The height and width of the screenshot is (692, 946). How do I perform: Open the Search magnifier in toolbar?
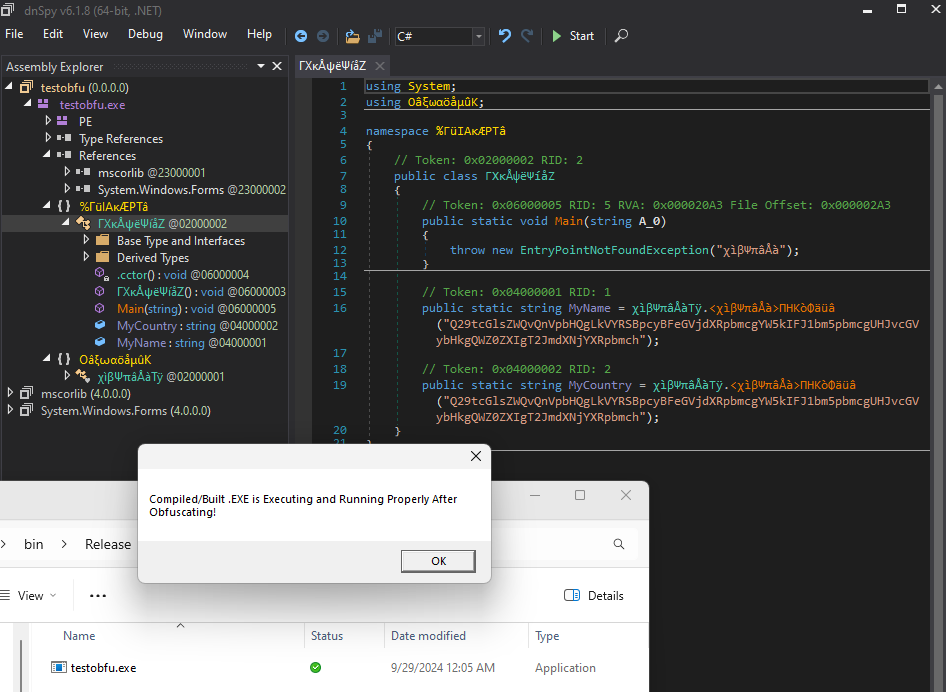(621, 36)
